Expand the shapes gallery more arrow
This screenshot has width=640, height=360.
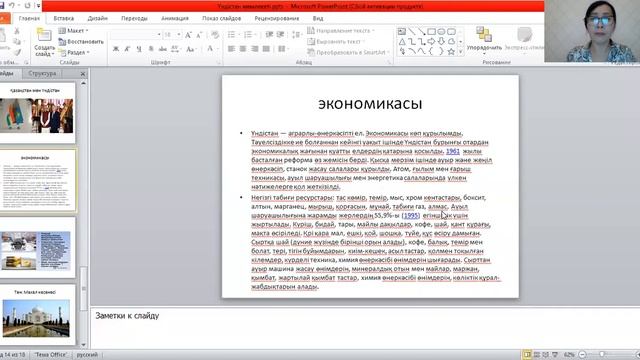click(461, 52)
